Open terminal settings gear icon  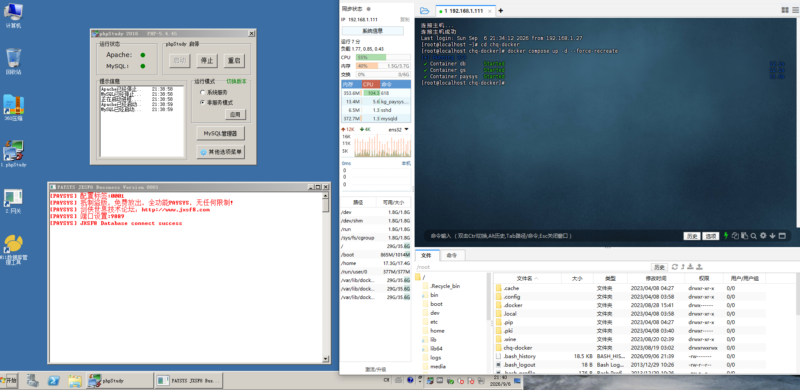[763, 236]
